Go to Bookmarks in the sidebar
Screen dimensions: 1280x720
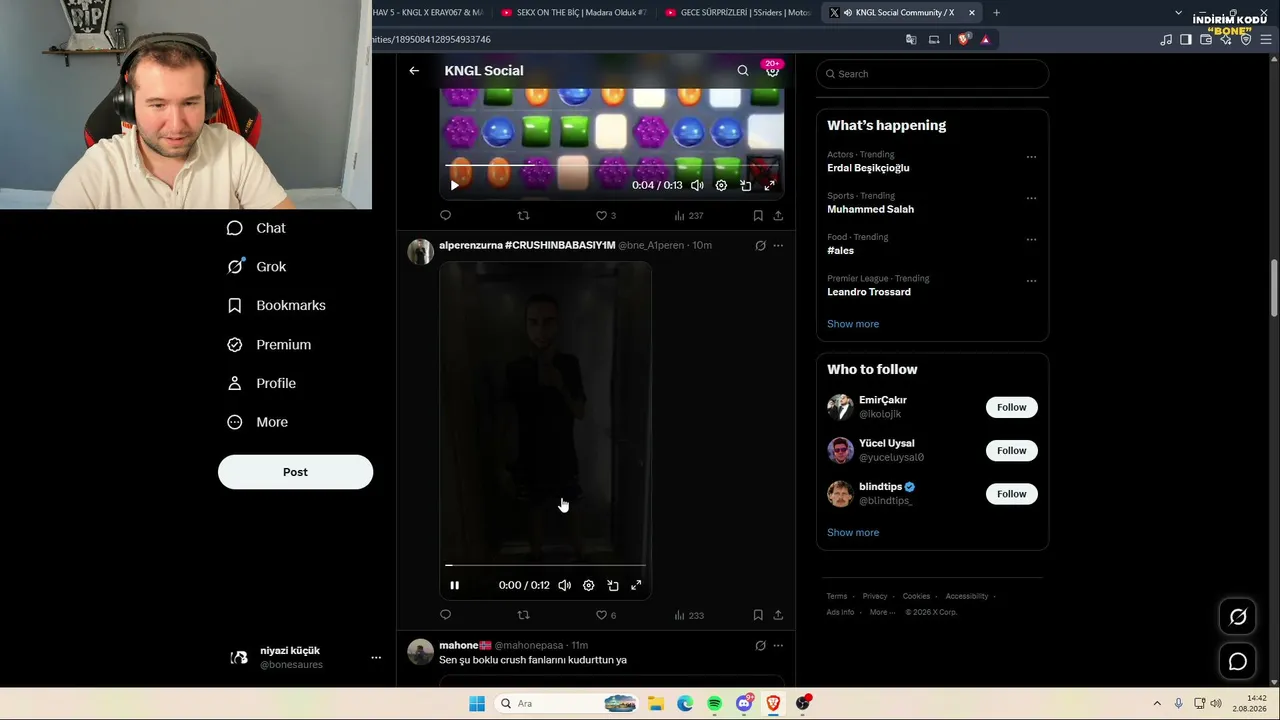276,305
